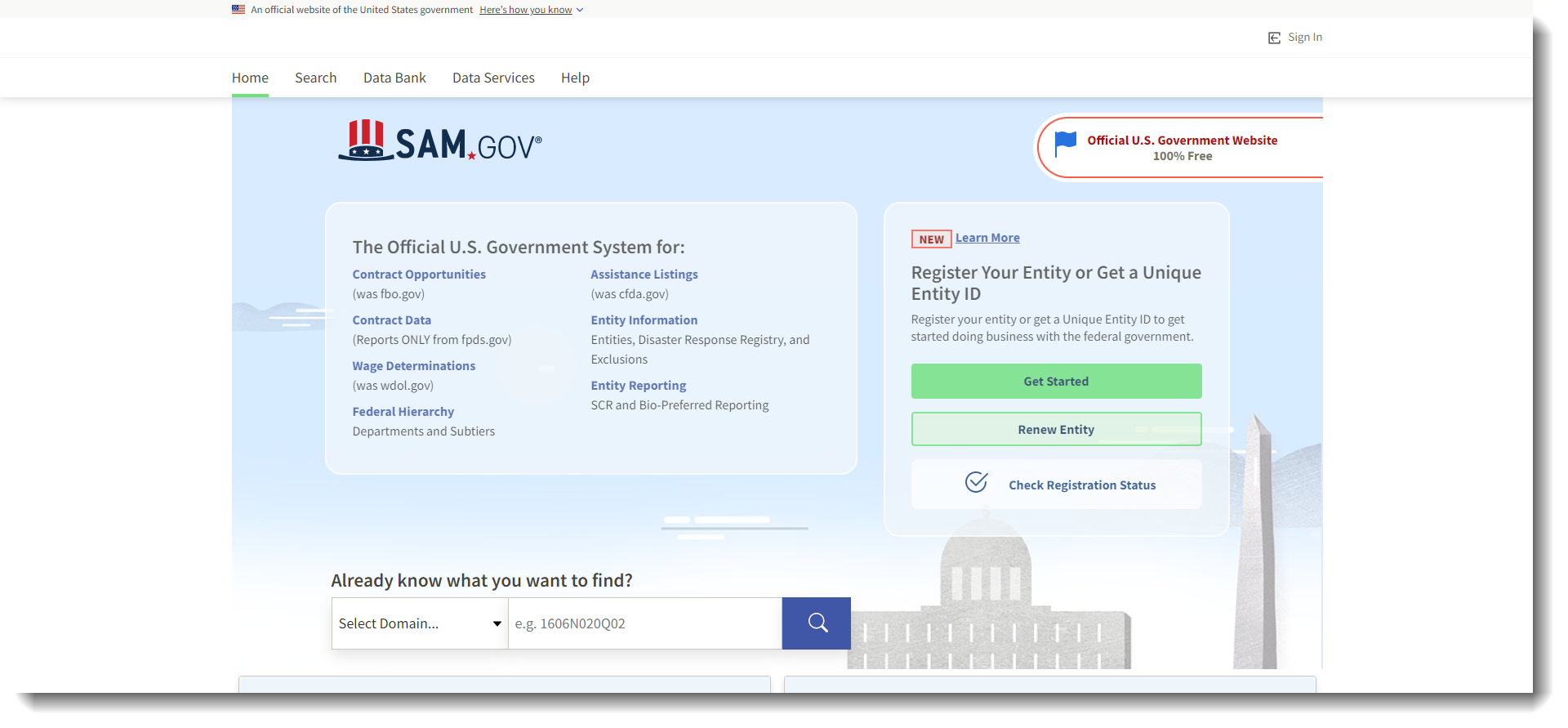Open the Contract Data link
1568x728 pixels.
pos(392,320)
